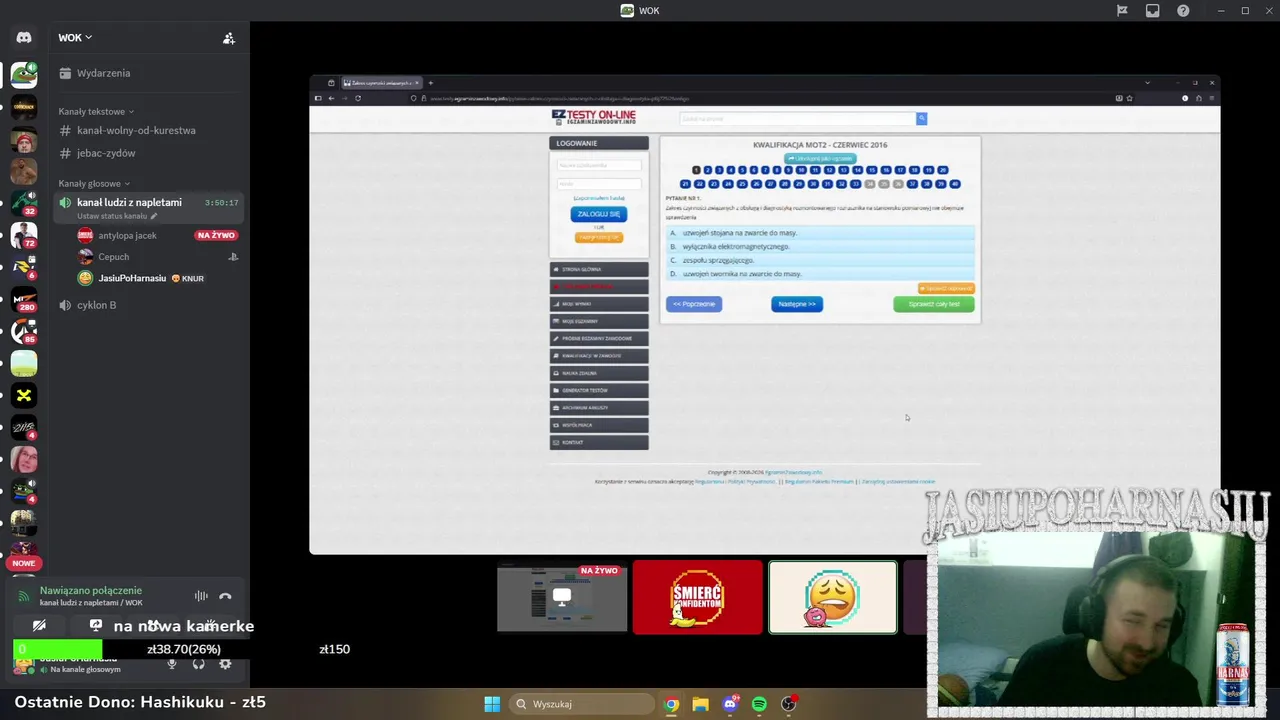Share your screen icon in voice panel

(x=96, y=625)
